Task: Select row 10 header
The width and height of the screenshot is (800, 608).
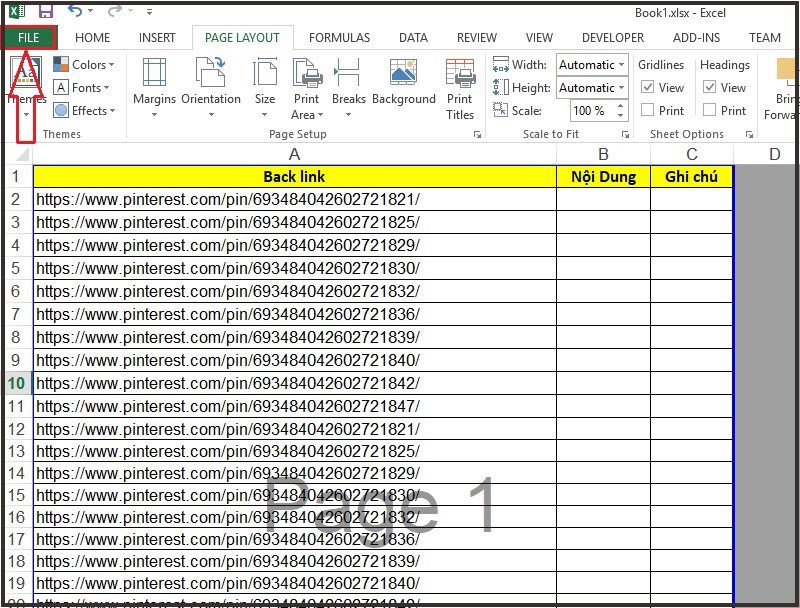Action: [16, 383]
